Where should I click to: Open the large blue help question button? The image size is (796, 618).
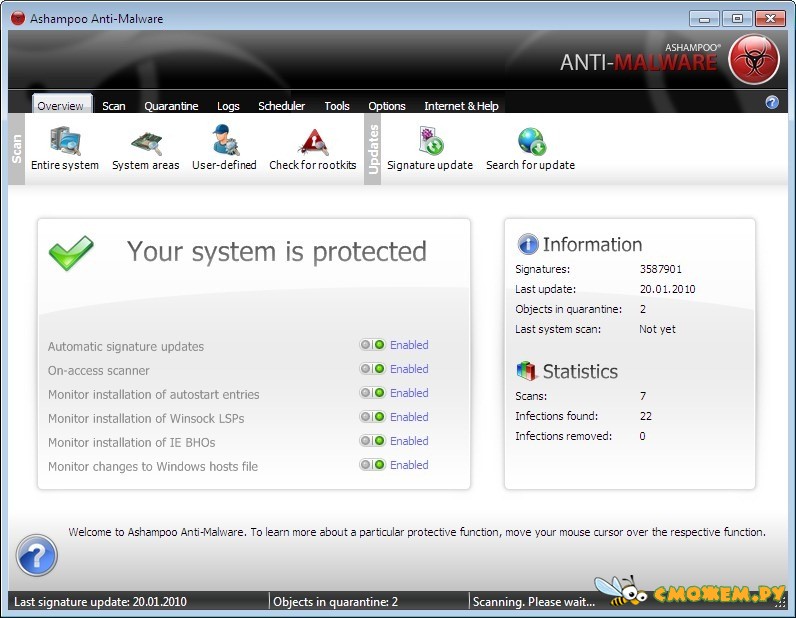37,555
